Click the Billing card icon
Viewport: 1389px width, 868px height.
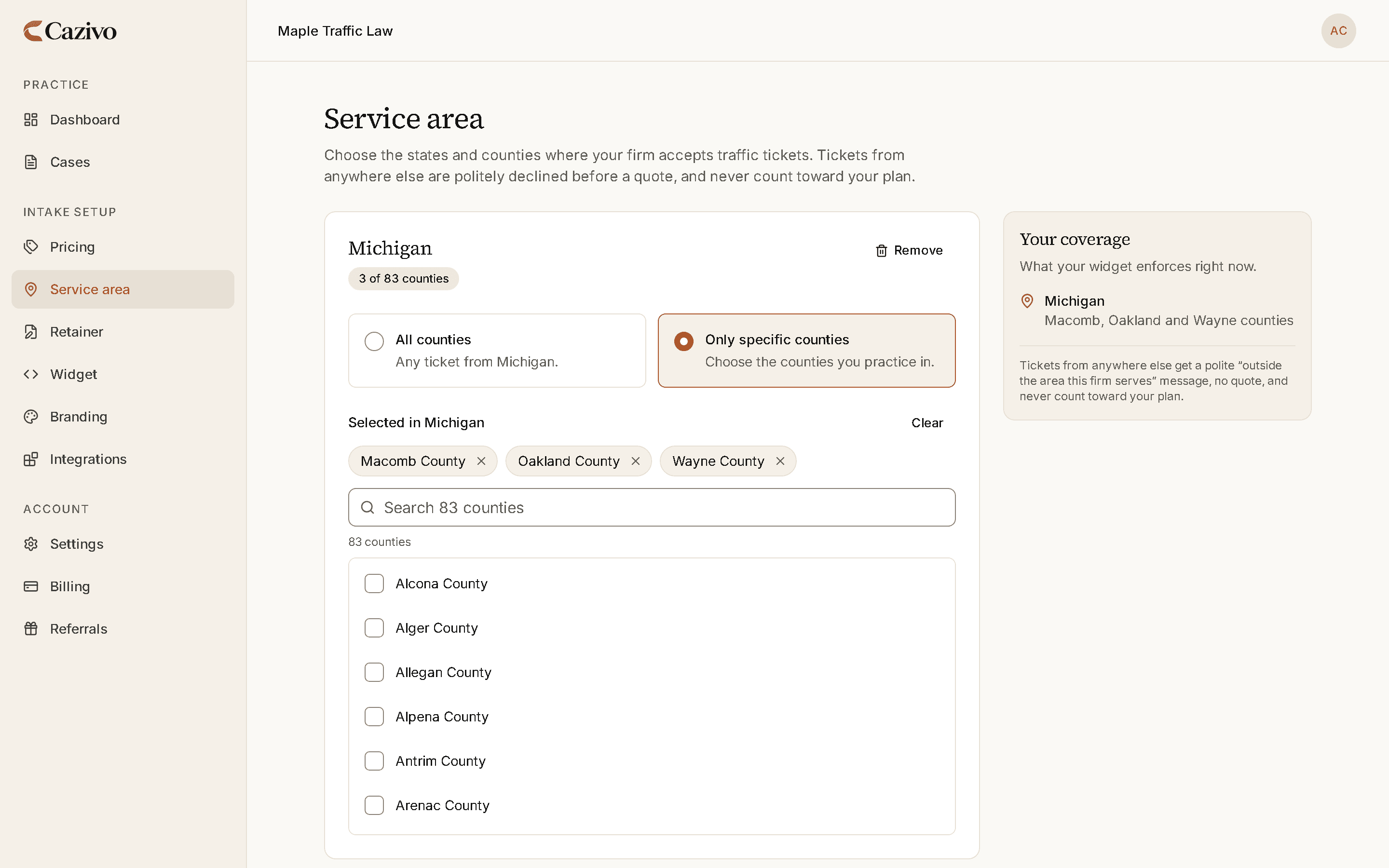coord(30,586)
